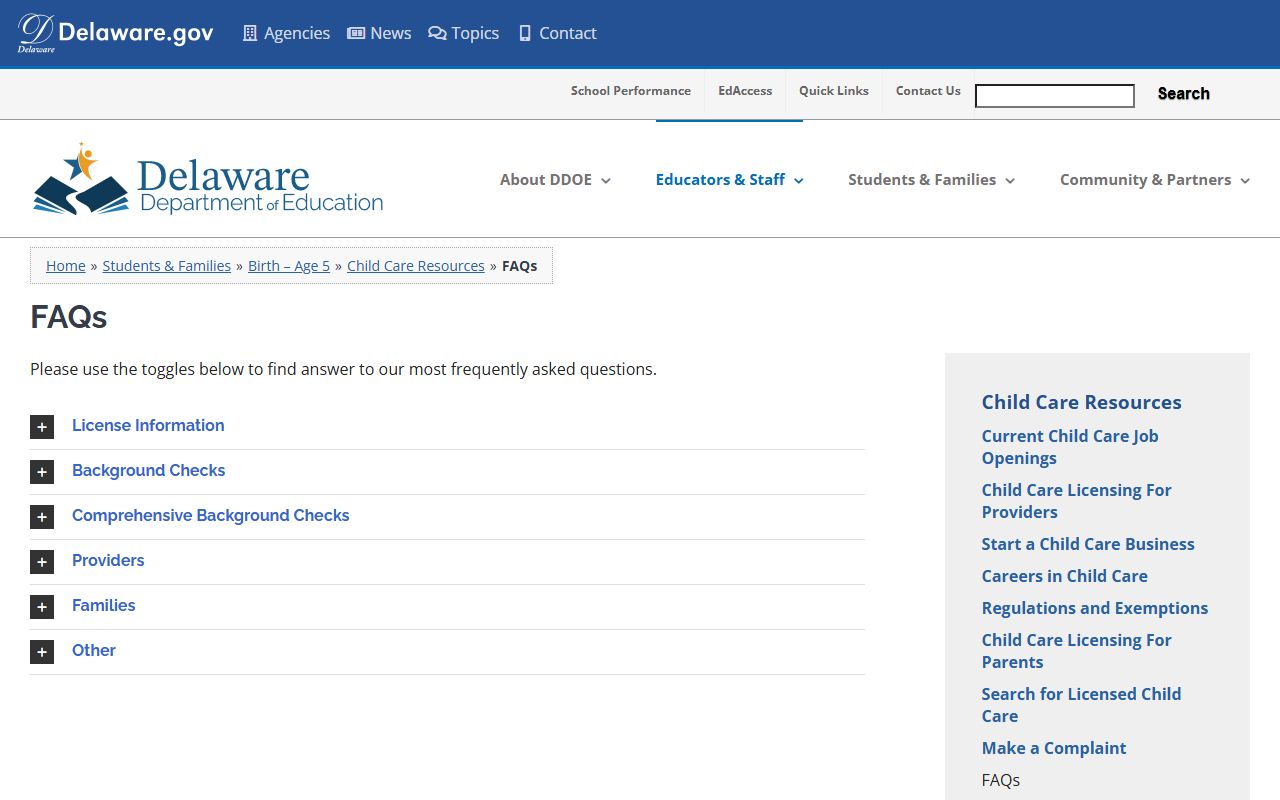Open Students & Families breadcrumb link

tap(167, 266)
